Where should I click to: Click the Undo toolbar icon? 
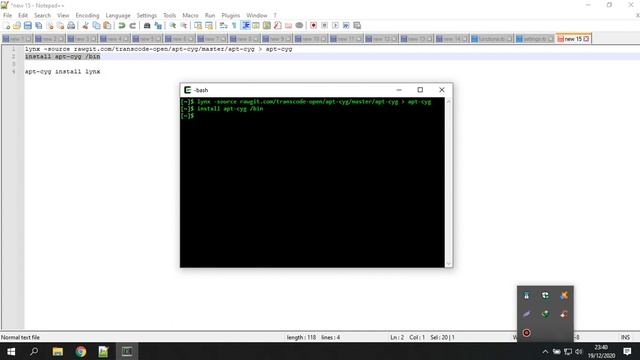[x=122, y=26]
